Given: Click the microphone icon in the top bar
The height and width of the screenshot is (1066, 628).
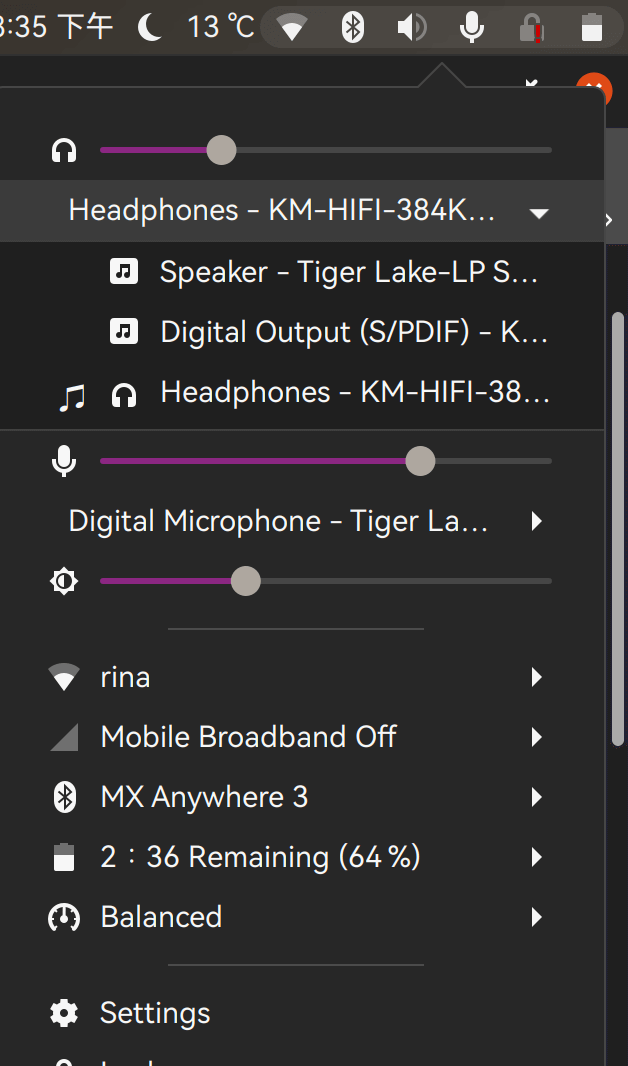Looking at the screenshot, I should [471, 27].
